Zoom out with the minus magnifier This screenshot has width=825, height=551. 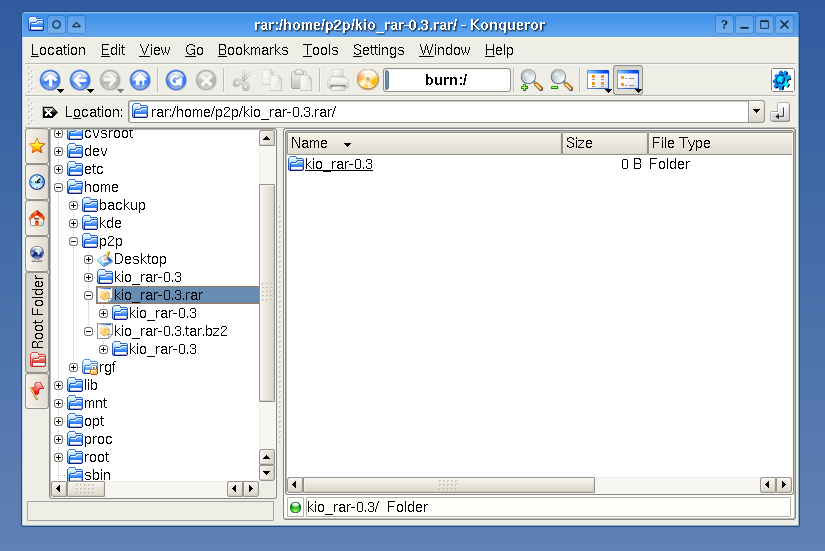pyautogui.click(x=561, y=81)
